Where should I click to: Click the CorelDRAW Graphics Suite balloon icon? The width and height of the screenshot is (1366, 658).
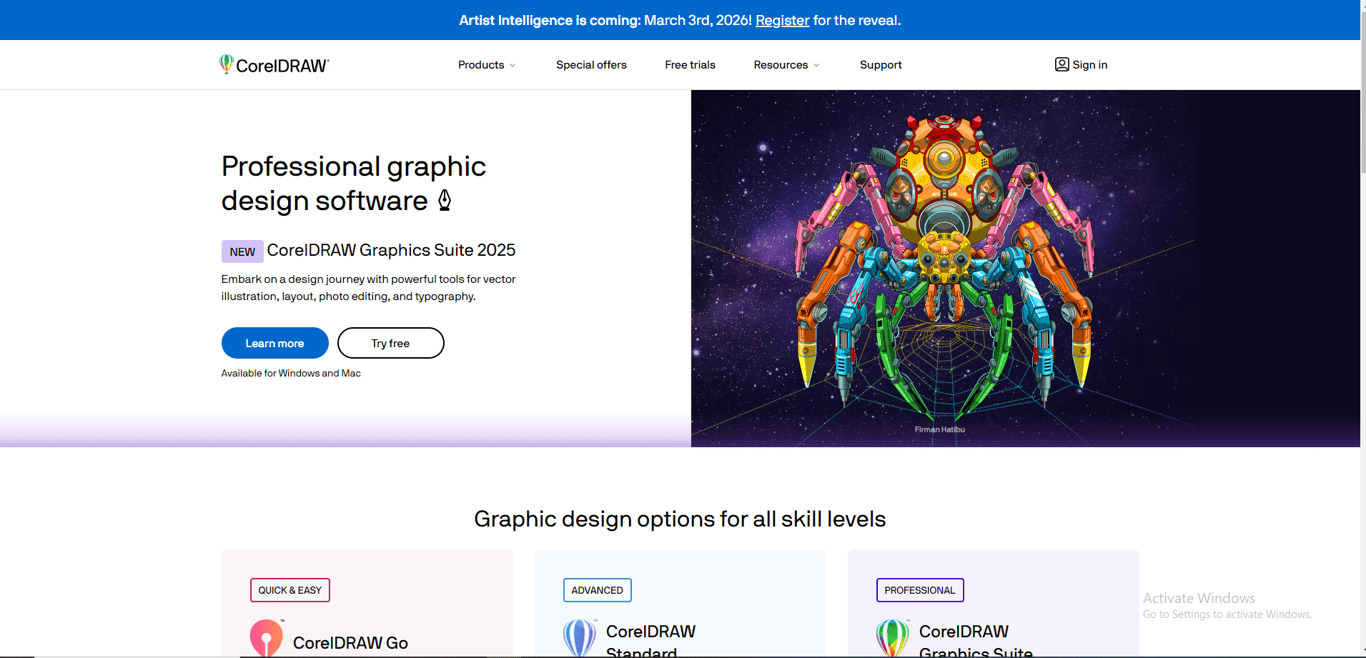point(893,638)
